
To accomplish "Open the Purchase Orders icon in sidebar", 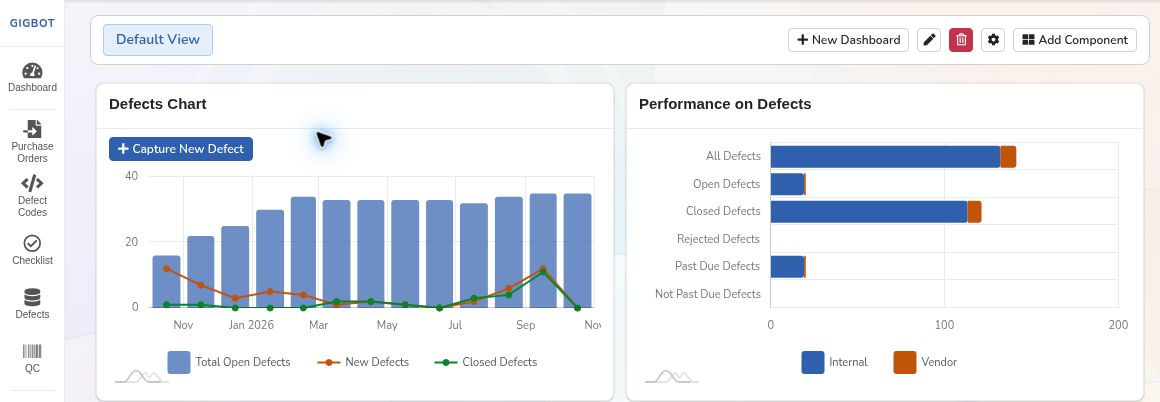I will point(33,129).
